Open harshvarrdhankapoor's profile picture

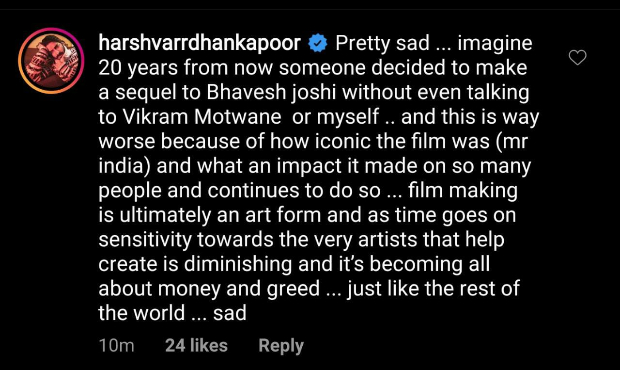tap(51, 61)
